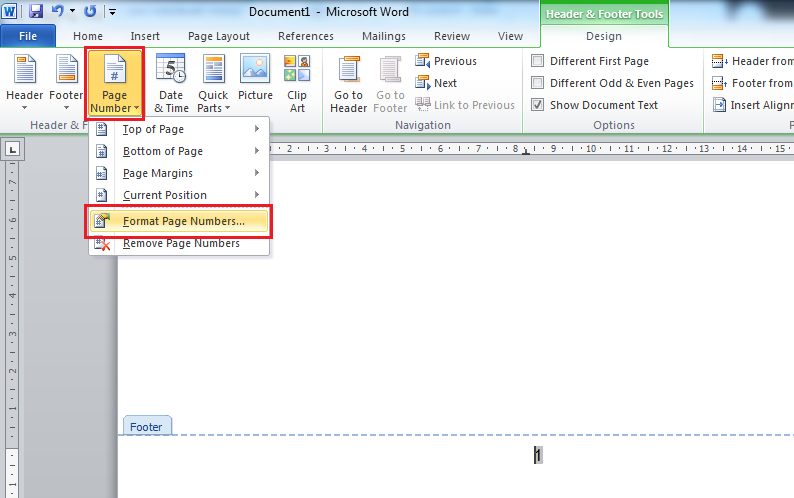Jump to Previous section header

pos(446,61)
